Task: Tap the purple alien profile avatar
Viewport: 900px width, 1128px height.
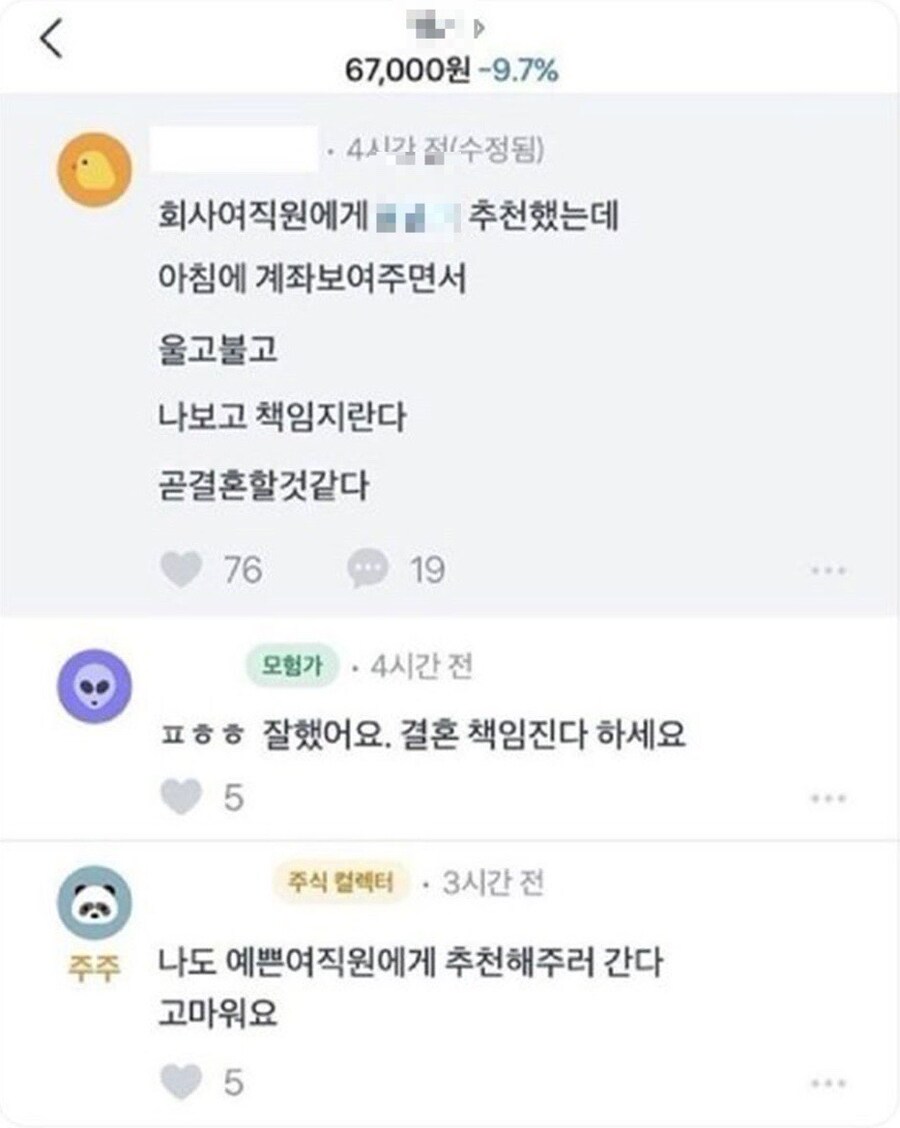Action: click(x=95, y=685)
